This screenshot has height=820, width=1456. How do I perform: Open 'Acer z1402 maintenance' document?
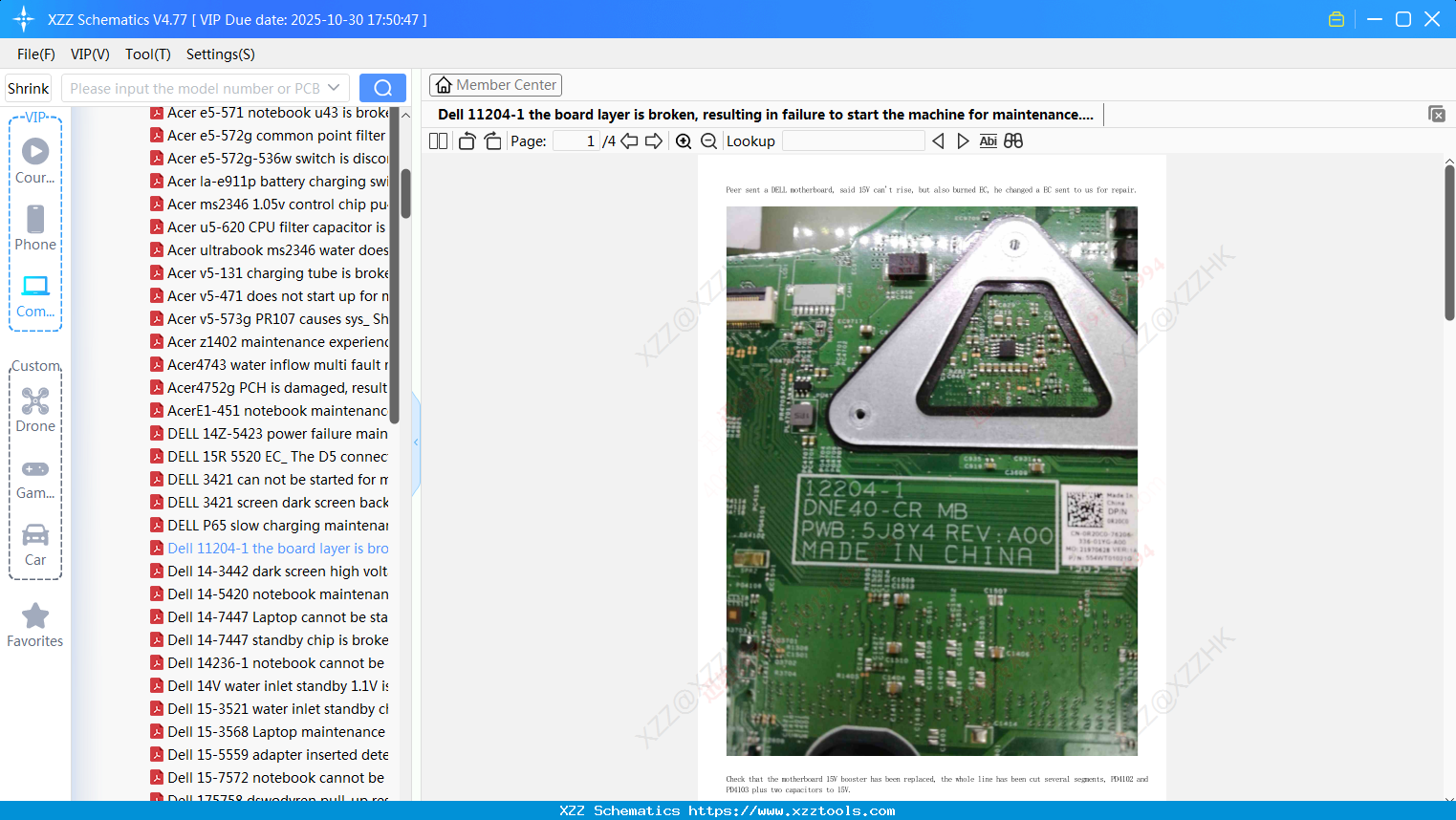[x=269, y=342]
